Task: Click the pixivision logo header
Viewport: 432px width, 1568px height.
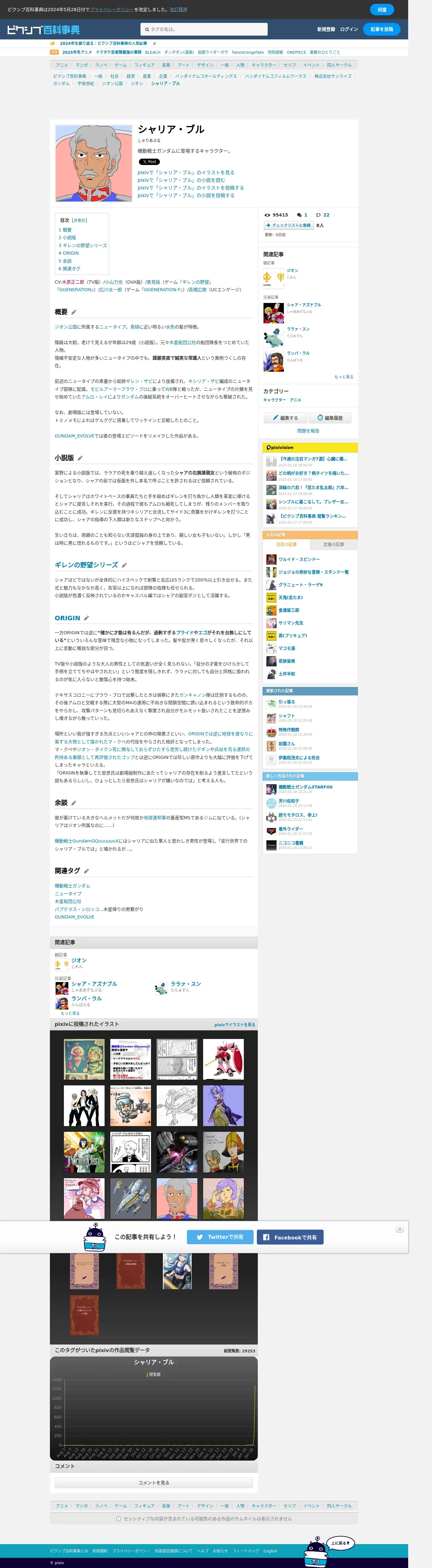Action: click(x=280, y=447)
